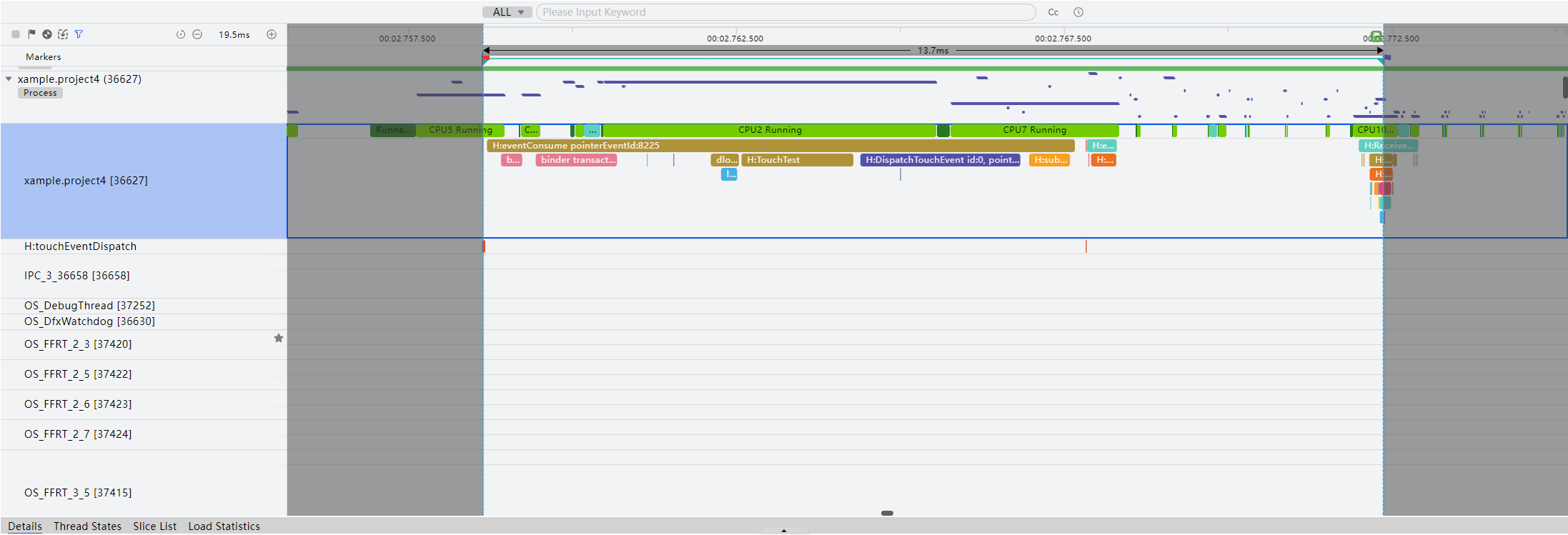The height and width of the screenshot is (535, 1568).
Task: Click the blue filter funnel icon
Action: coord(79,34)
